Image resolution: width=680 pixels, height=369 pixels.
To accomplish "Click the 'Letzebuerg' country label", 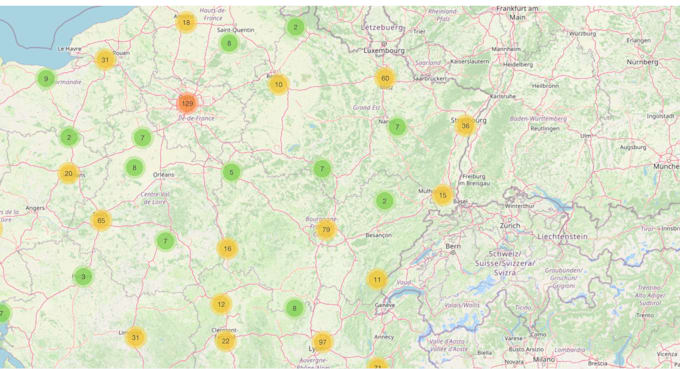I will point(382,27).
